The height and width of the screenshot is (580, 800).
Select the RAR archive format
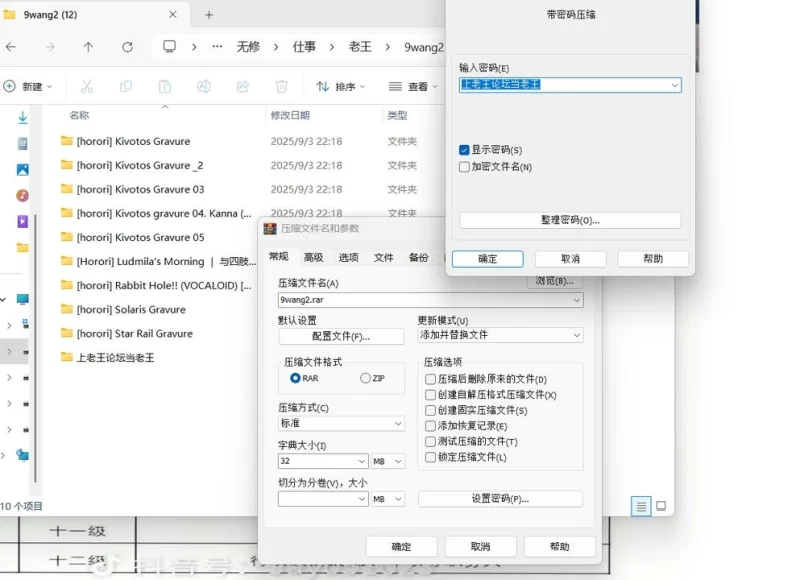pyautogui.click(x=295, y=378)
